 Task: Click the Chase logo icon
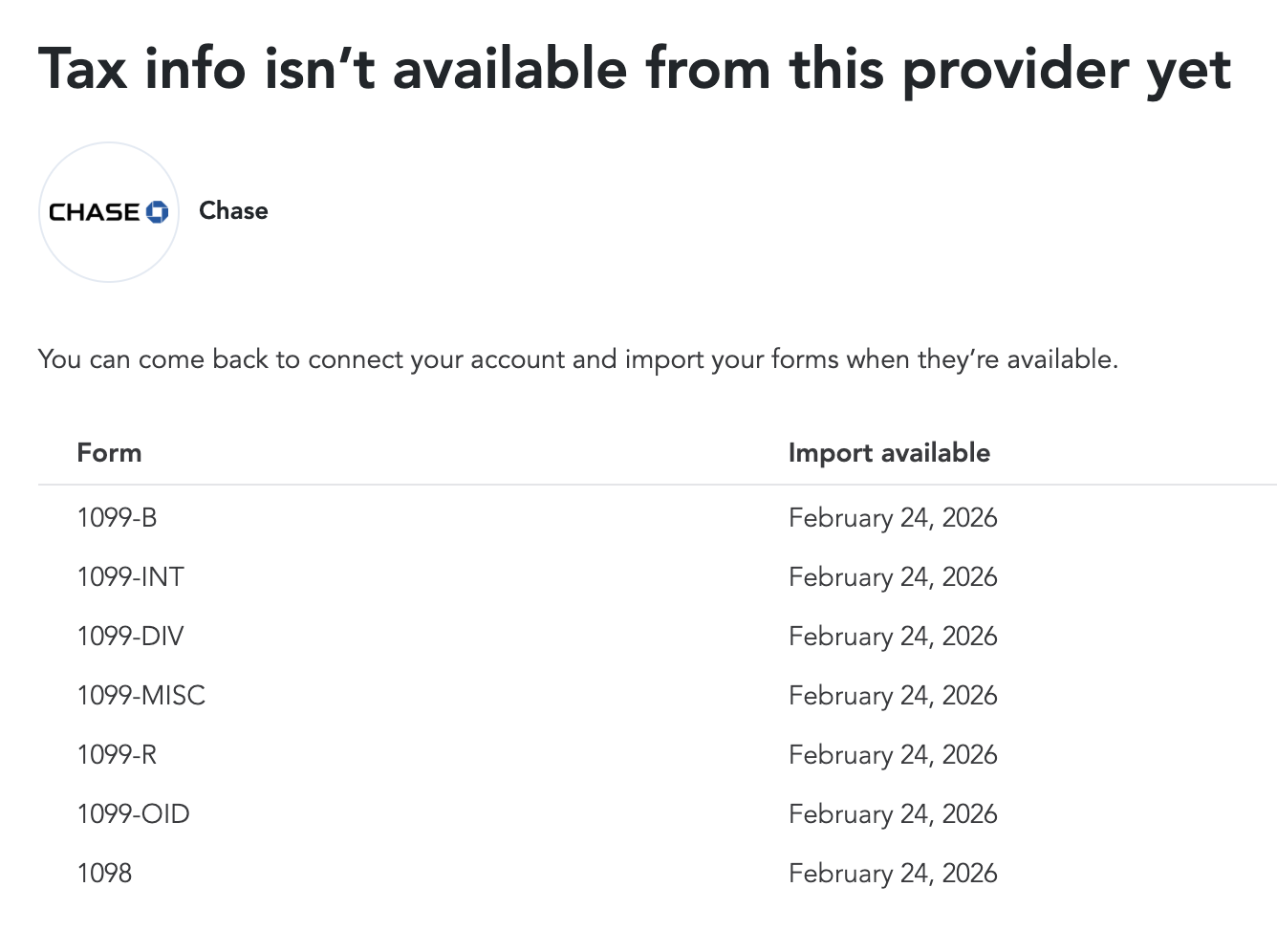tap(108, 212)
